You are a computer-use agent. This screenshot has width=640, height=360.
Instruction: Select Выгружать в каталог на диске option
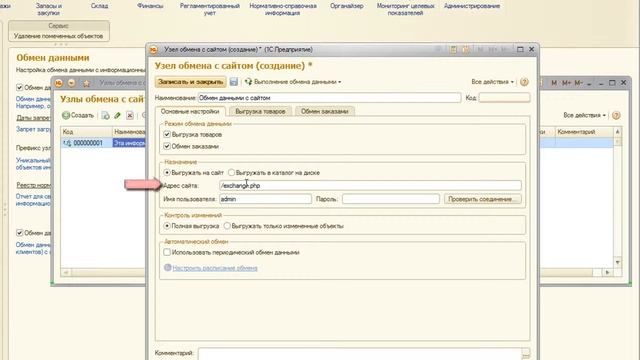231,173
